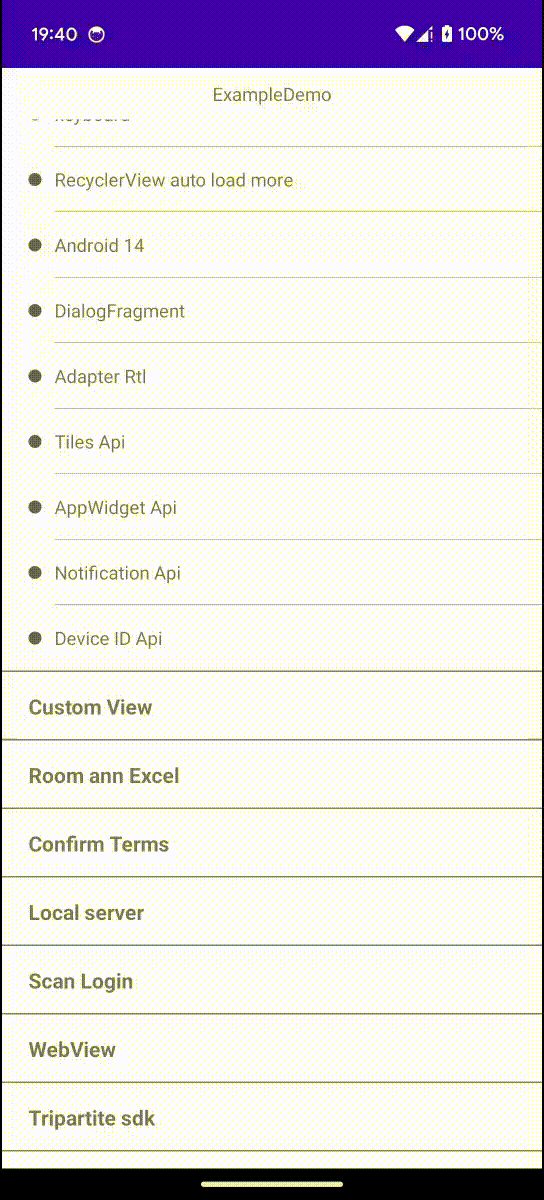544x1200 pixels.
Task: Tap the bullet beside Android 14
Action: [x=35, y=245]
